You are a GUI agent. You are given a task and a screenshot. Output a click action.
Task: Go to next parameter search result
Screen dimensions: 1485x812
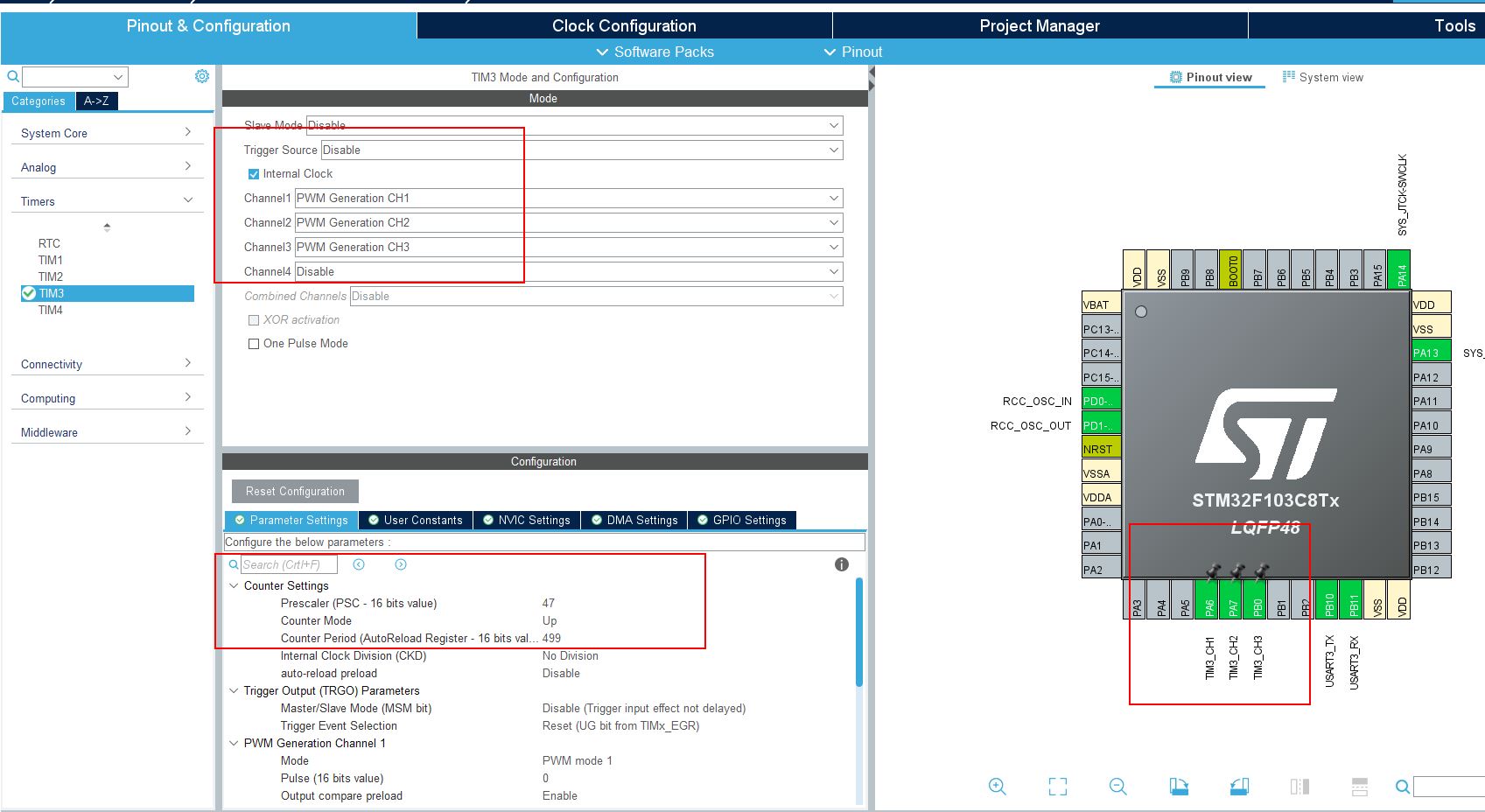coord(401,564)
